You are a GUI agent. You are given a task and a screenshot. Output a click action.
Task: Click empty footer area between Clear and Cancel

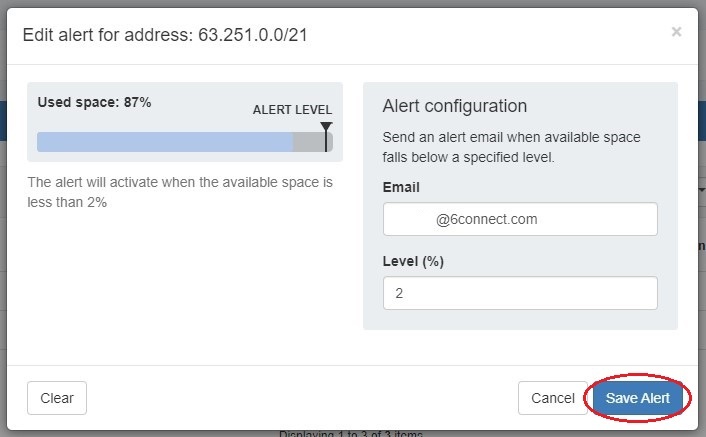click(300, 398)
